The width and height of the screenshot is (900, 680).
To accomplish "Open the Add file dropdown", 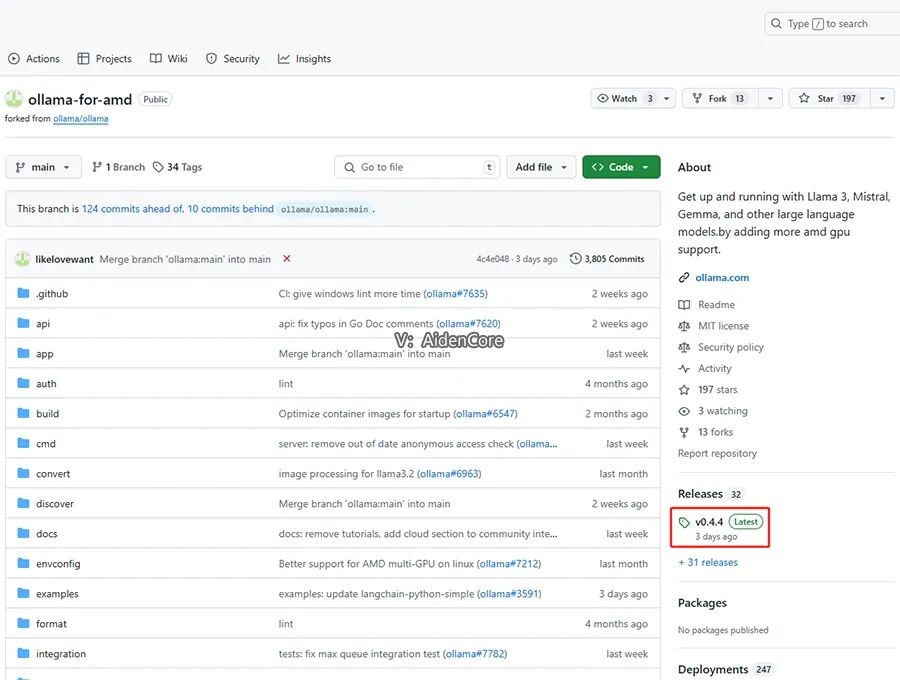I will point(541,167).
